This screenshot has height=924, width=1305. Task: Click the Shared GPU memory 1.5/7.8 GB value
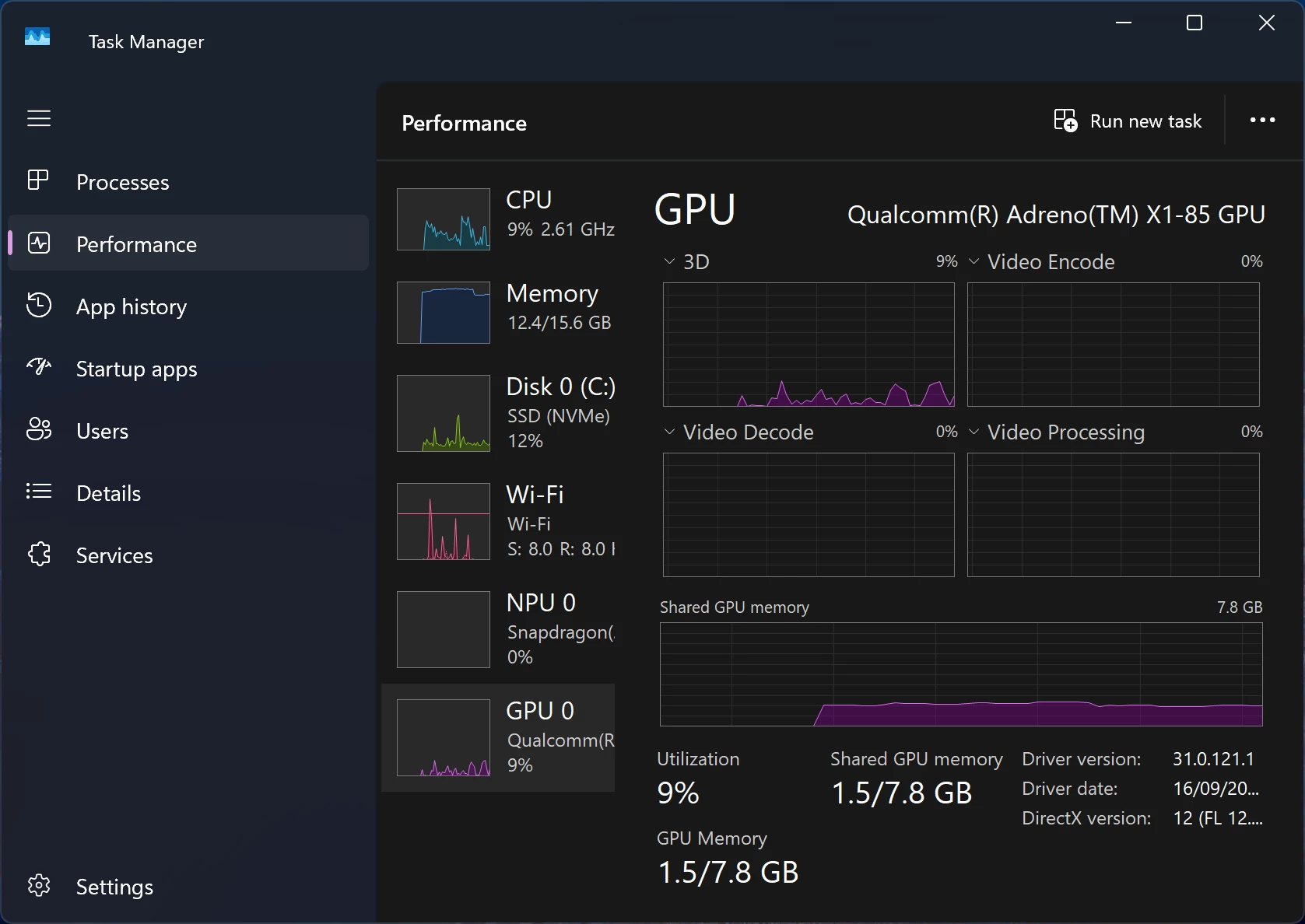click(x=902, y=793)
